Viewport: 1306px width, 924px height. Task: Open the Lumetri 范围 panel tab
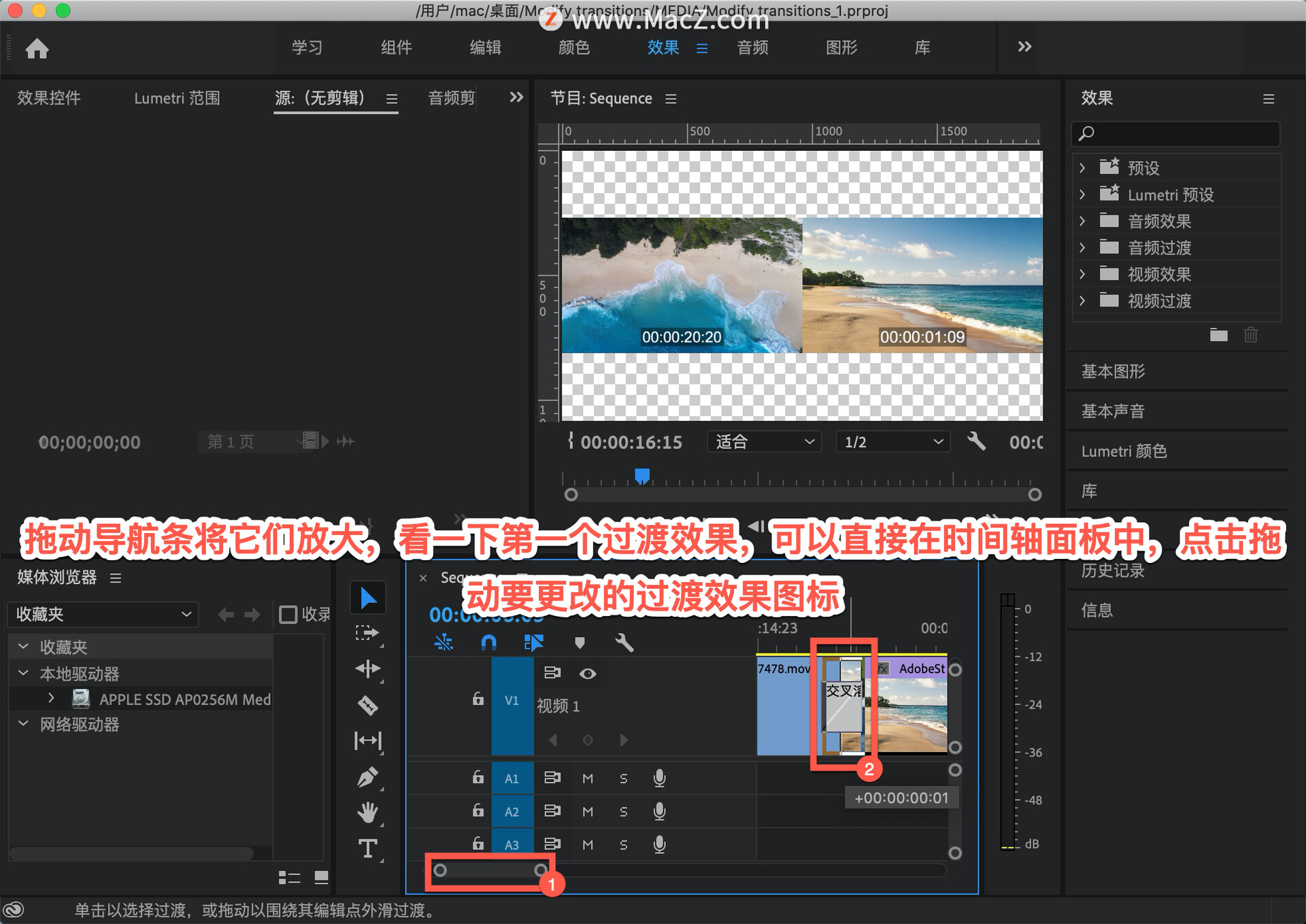(177, 99)
